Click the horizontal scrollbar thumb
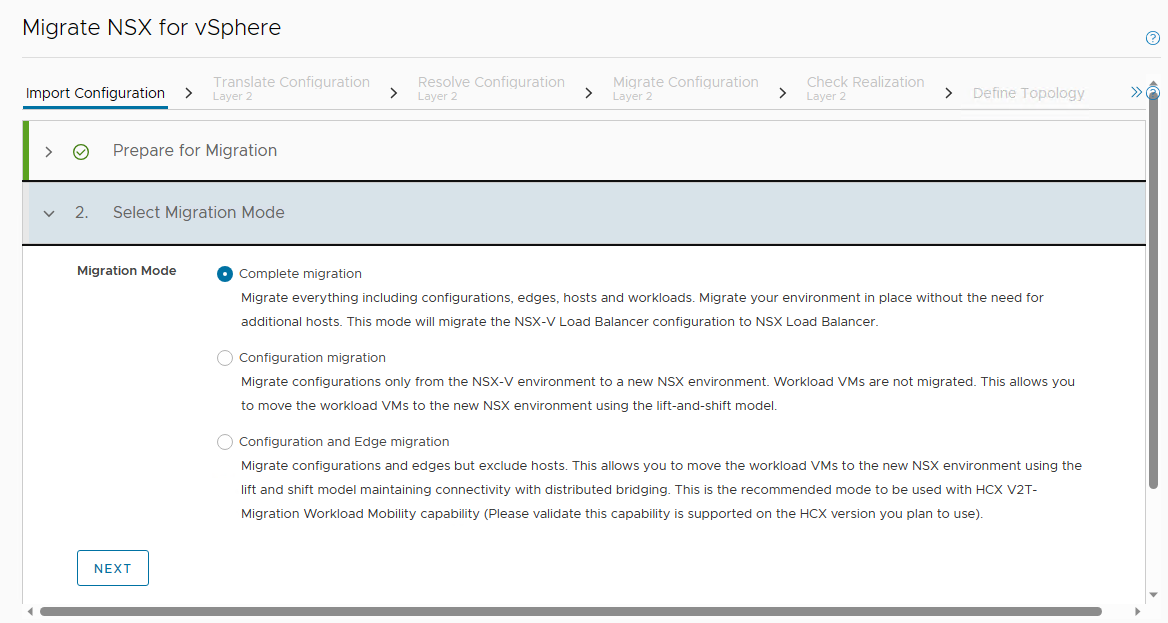Image resolution: width=1168 pixels, height=623 pixels. click(571, 611)
